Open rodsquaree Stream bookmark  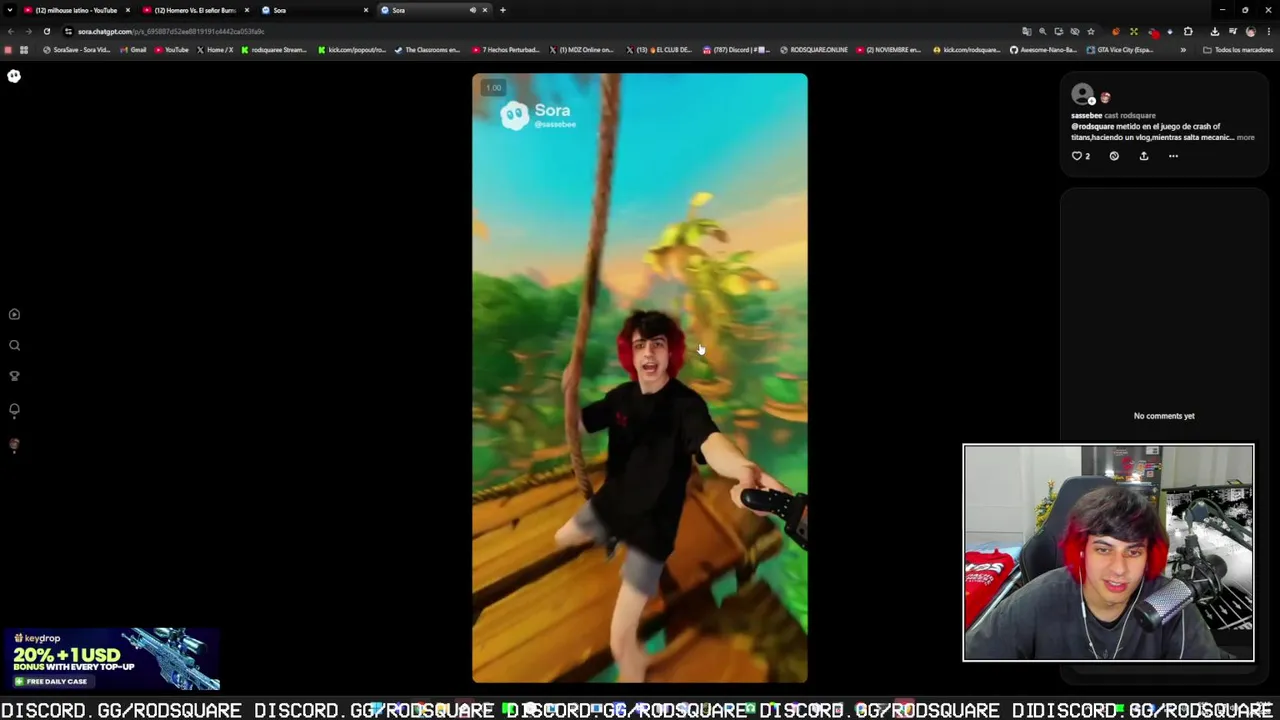coord(274,50)
